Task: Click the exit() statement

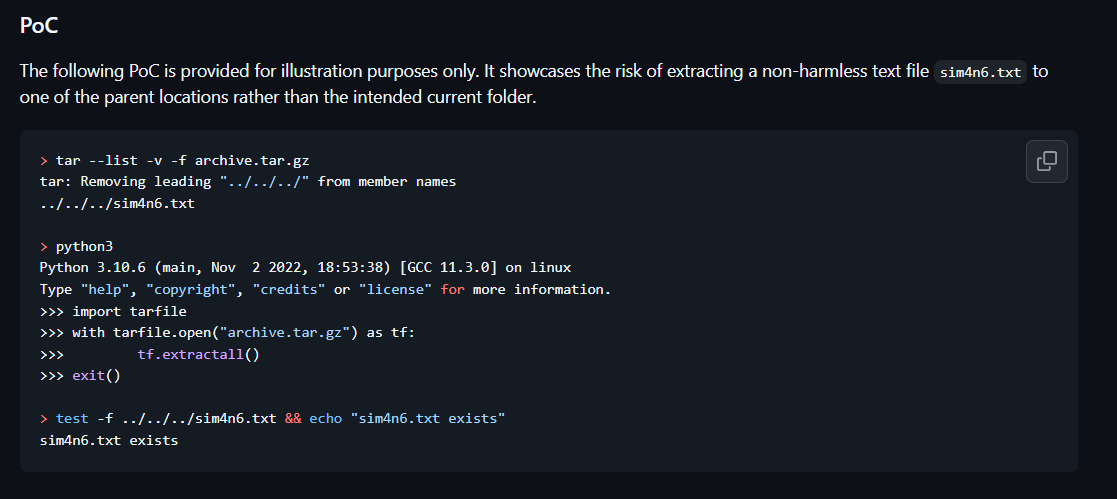Action: point(96,376)
